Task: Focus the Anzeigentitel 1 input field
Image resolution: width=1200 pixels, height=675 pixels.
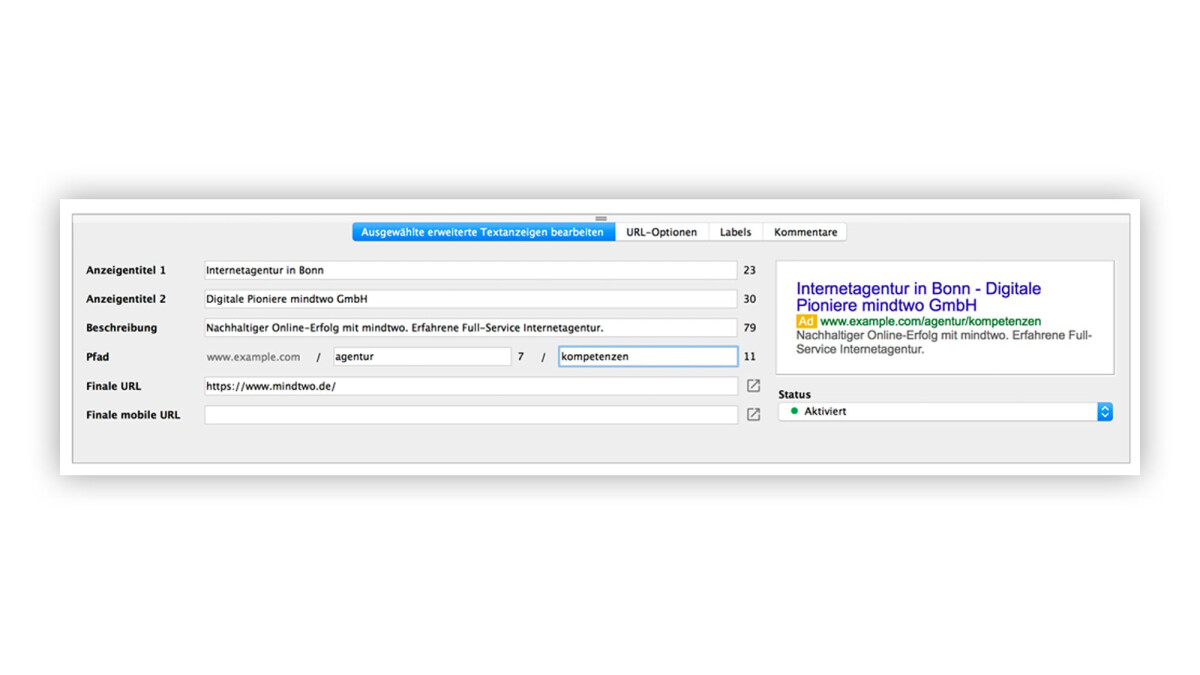Action: 470,270
